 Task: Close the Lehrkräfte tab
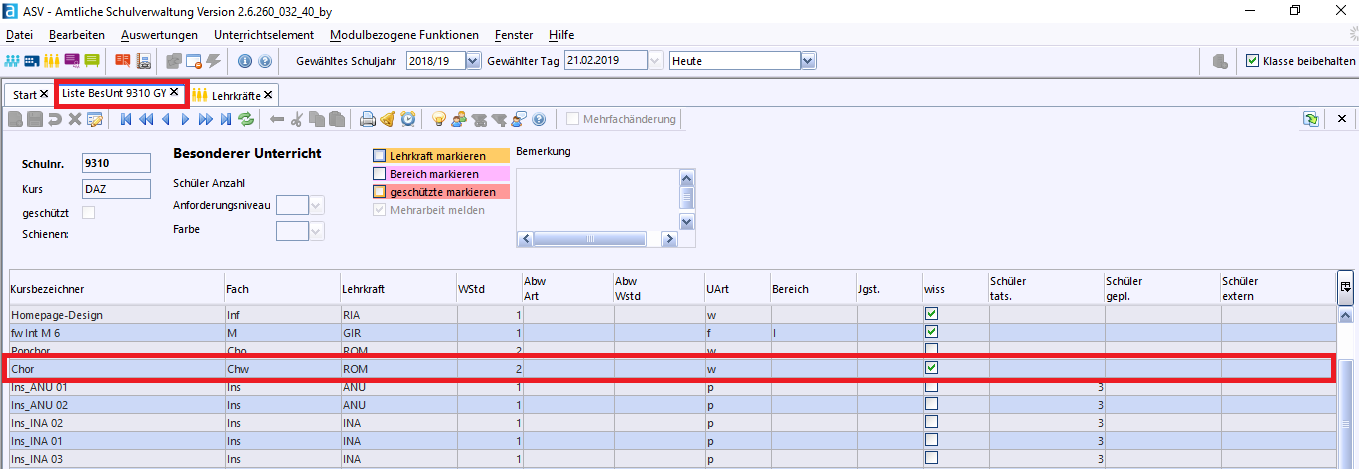(x=268, y=95)
